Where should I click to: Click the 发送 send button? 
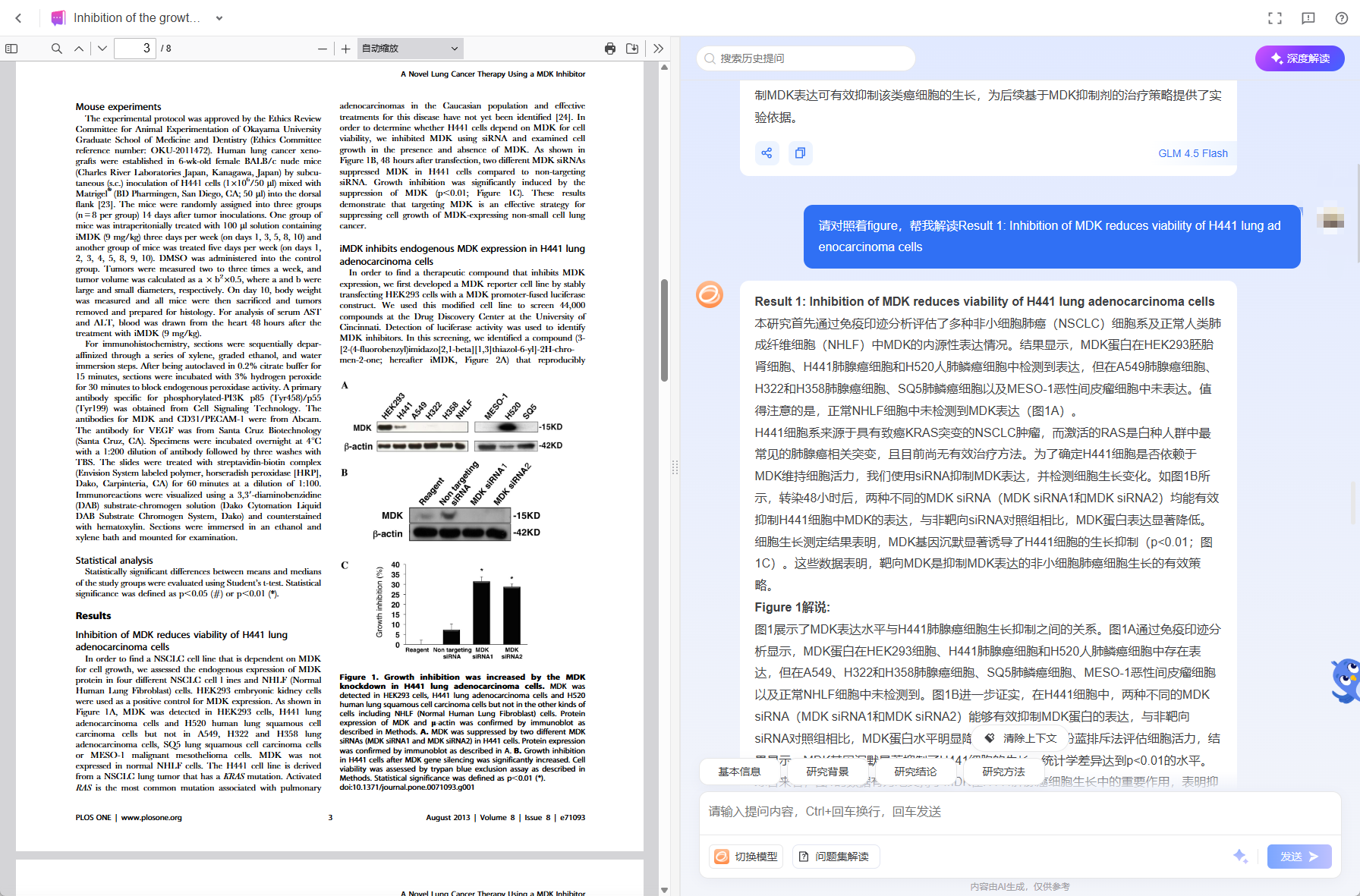coord(1299,857)
